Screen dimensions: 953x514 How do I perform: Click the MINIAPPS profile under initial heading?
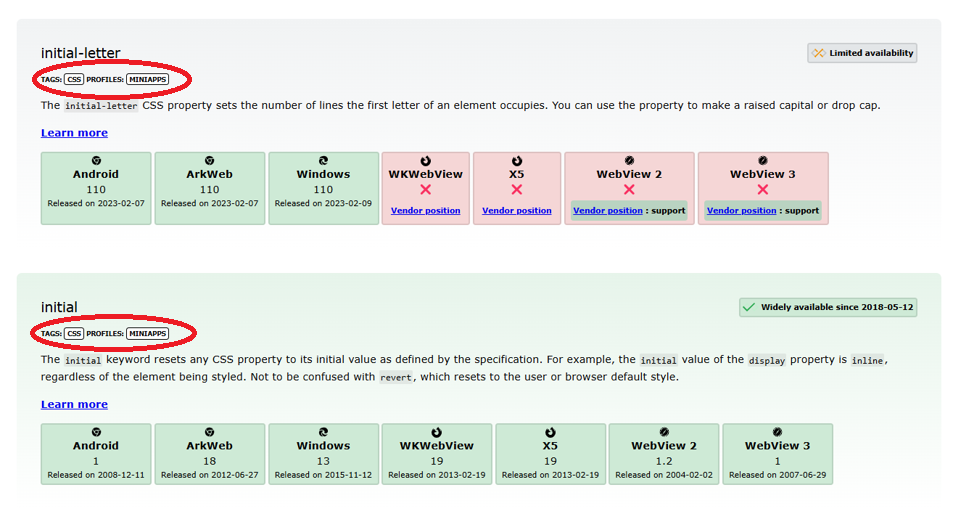[148, 334]
